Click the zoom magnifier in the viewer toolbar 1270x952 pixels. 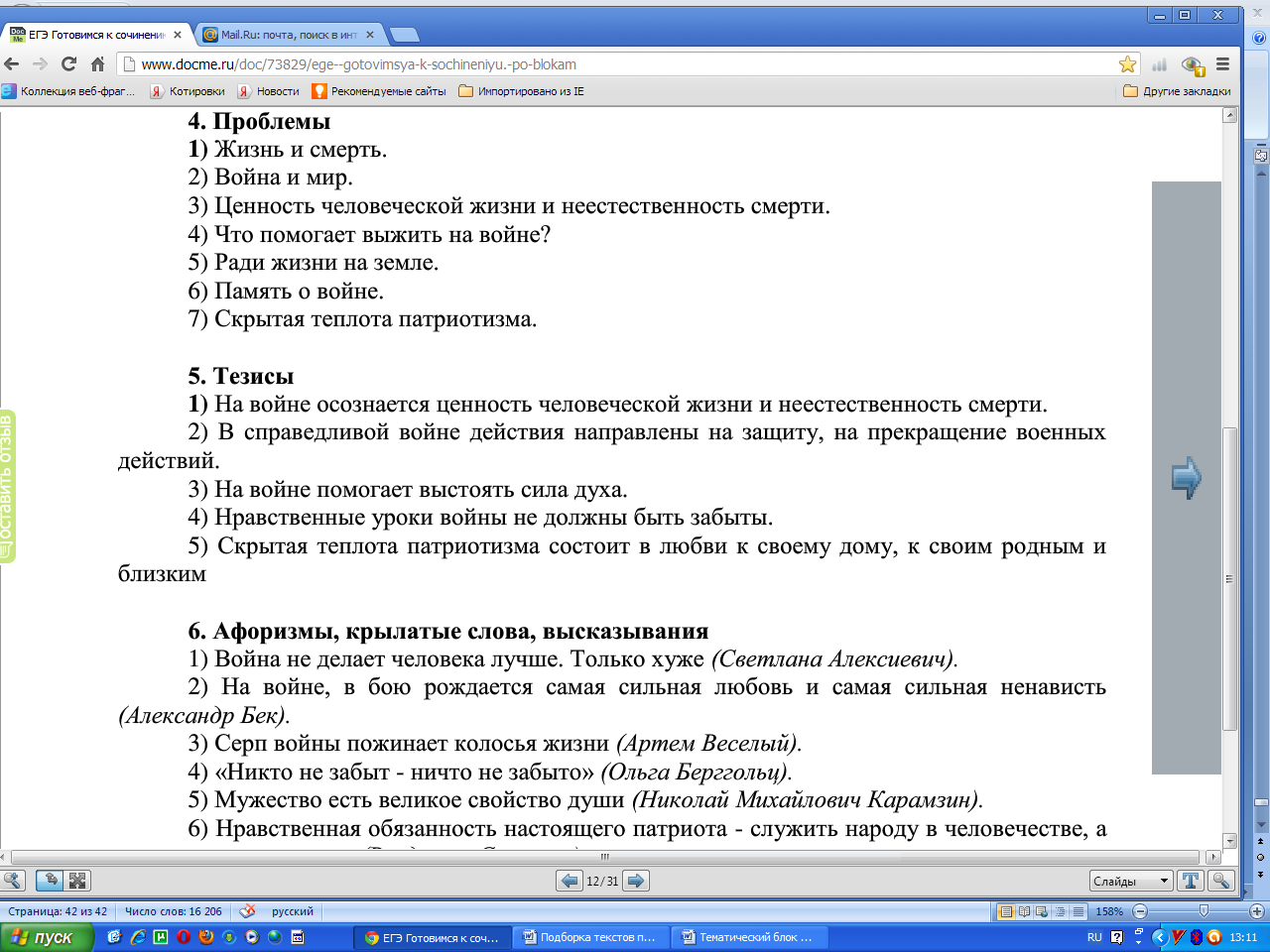(13, 881)
